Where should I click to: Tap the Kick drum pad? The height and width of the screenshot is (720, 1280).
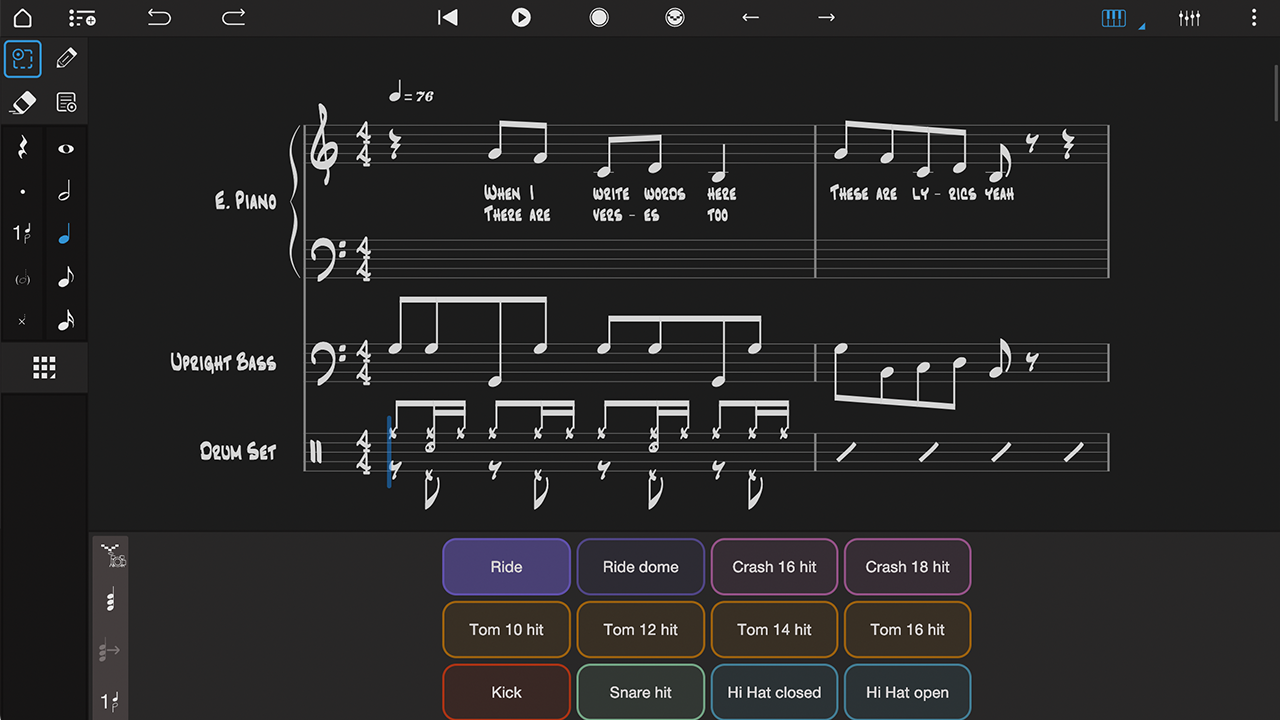point(506,692)
